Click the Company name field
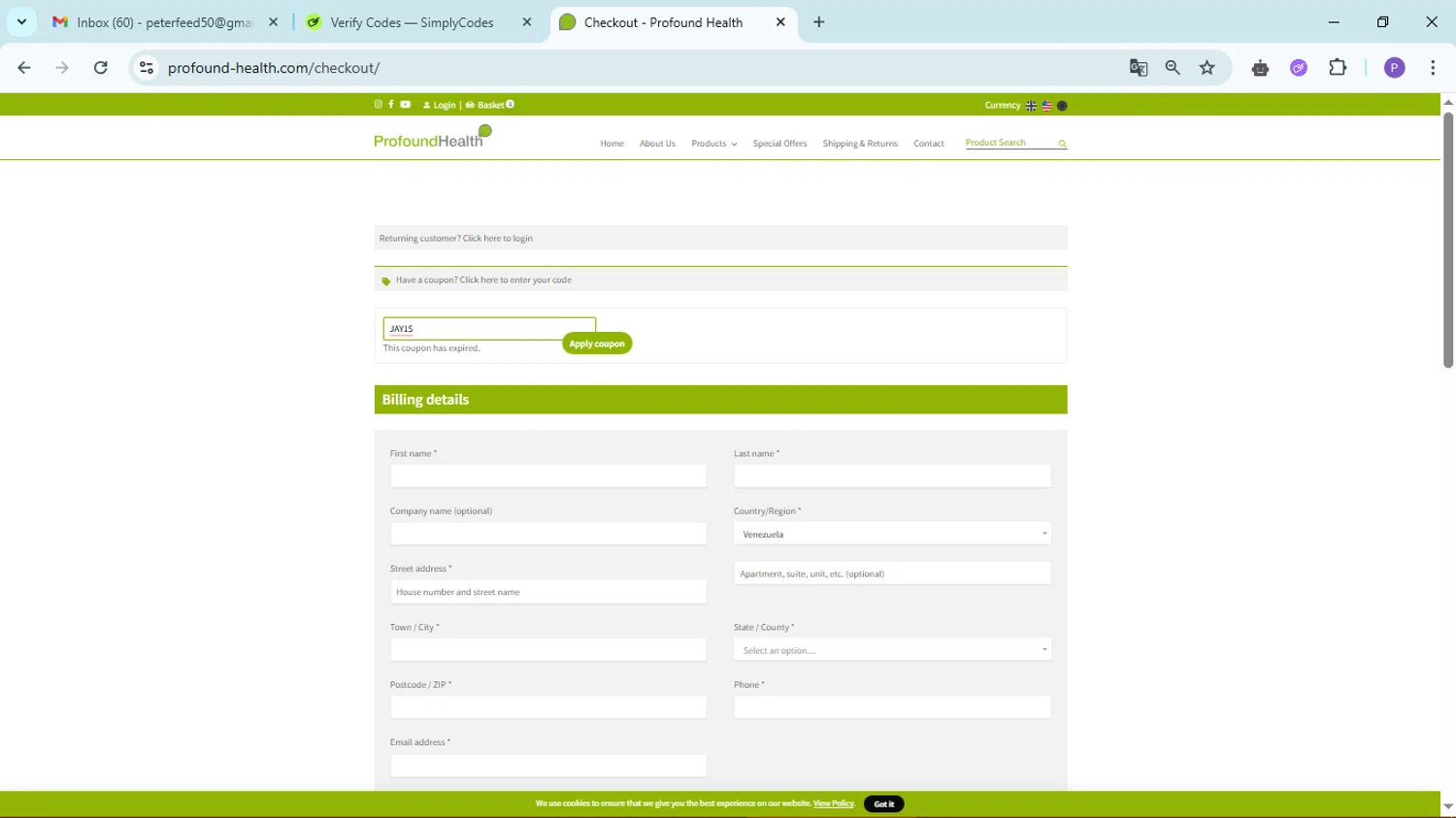 548,534
